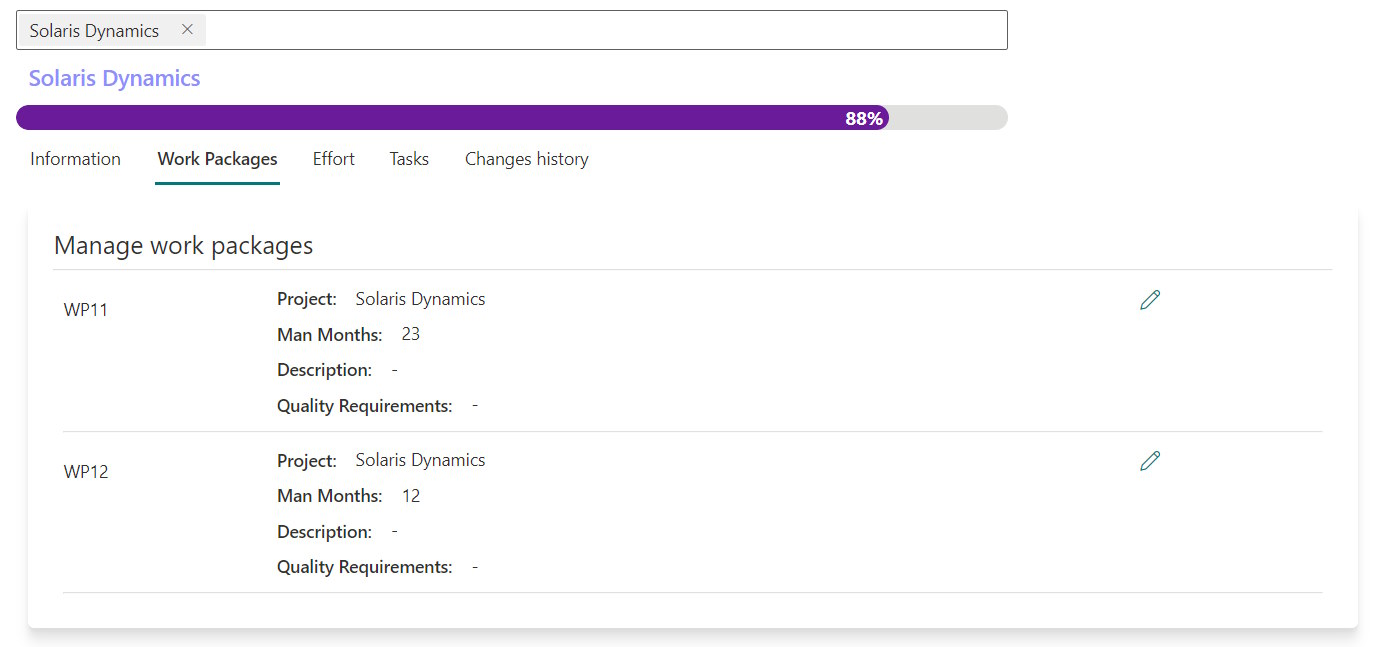The image size is (1377, 647).
Task: Open the Effort tab
Action: tap(333, 159)
